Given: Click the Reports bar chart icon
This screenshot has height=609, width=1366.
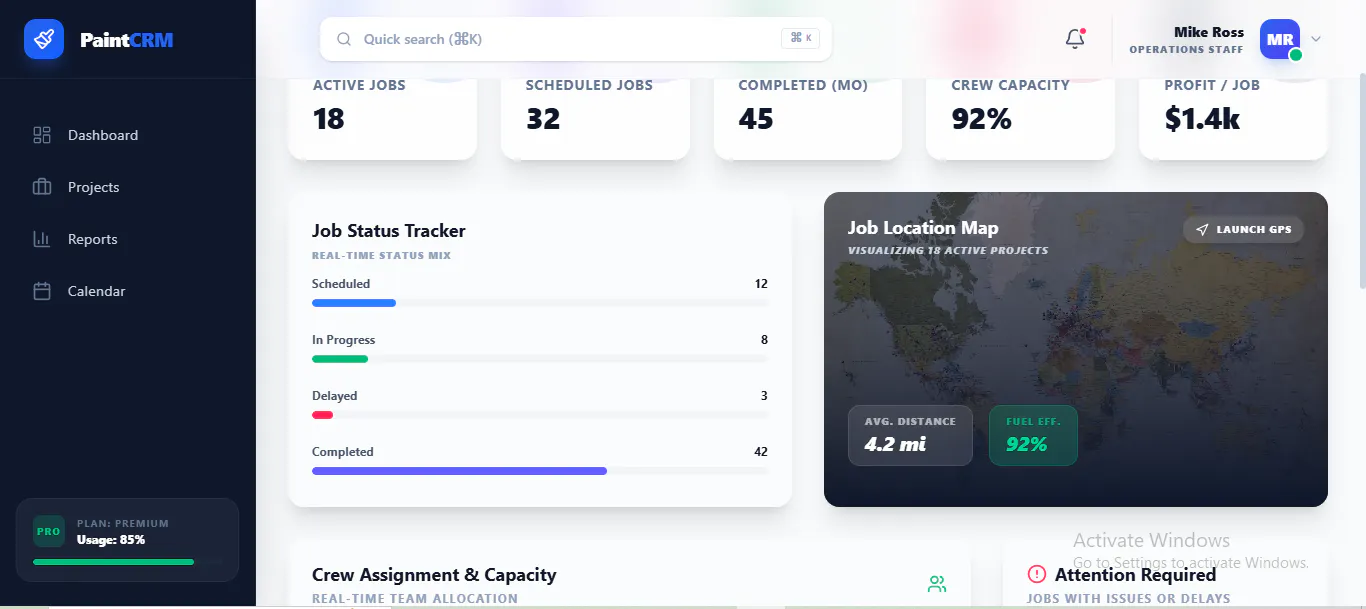Looking at the screenshot, I should pyautogui.click(x=42, y=239).
